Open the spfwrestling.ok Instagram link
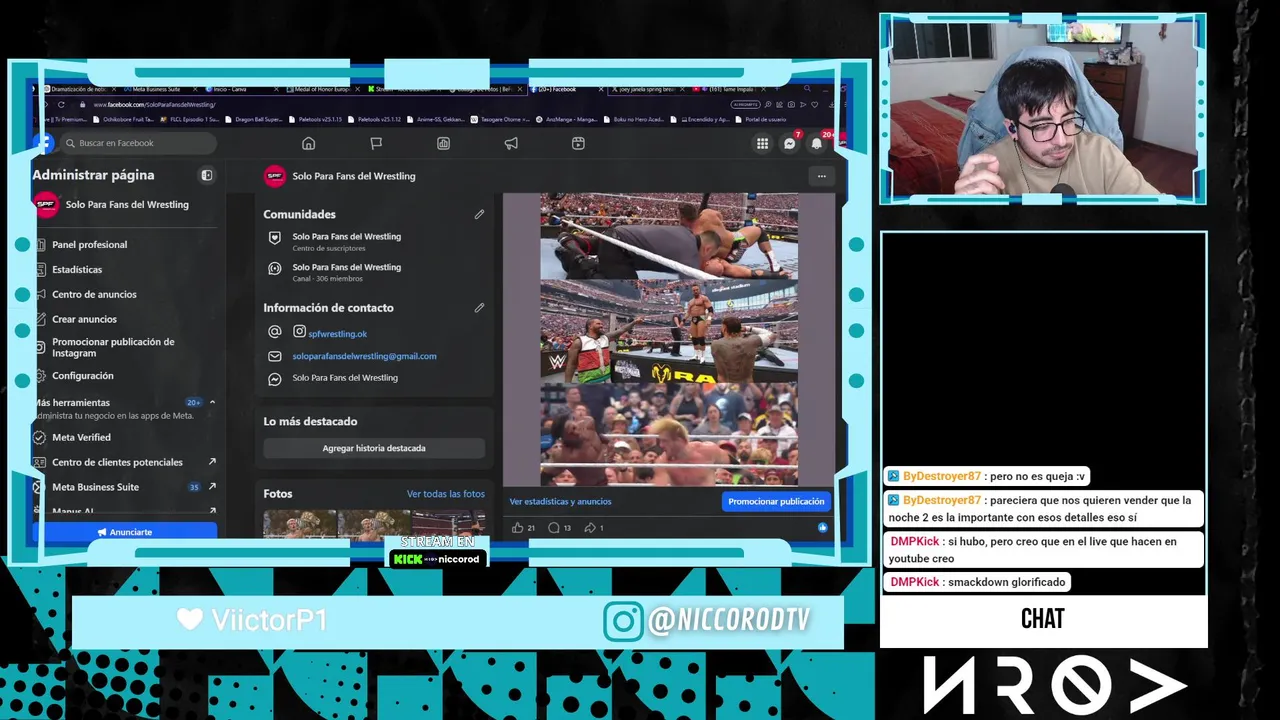This screenshot has width=1280, height=720. pos(338,334)
